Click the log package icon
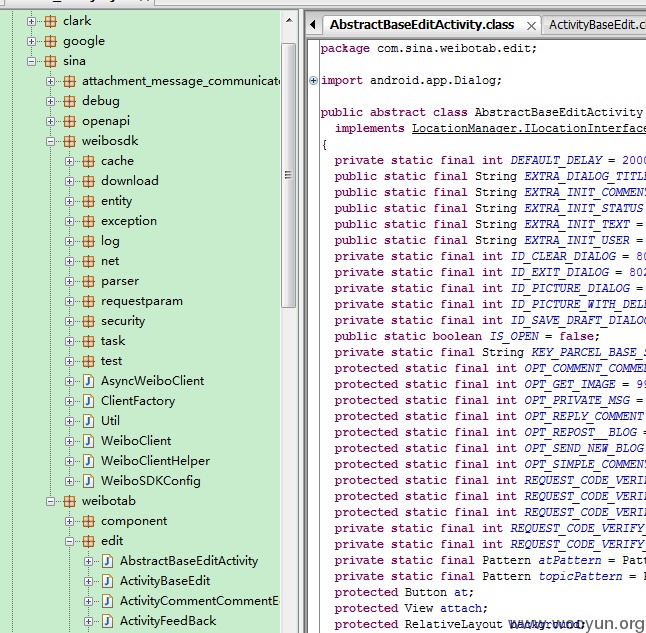The height and width of the screenshot is (633, 646). 88,241
